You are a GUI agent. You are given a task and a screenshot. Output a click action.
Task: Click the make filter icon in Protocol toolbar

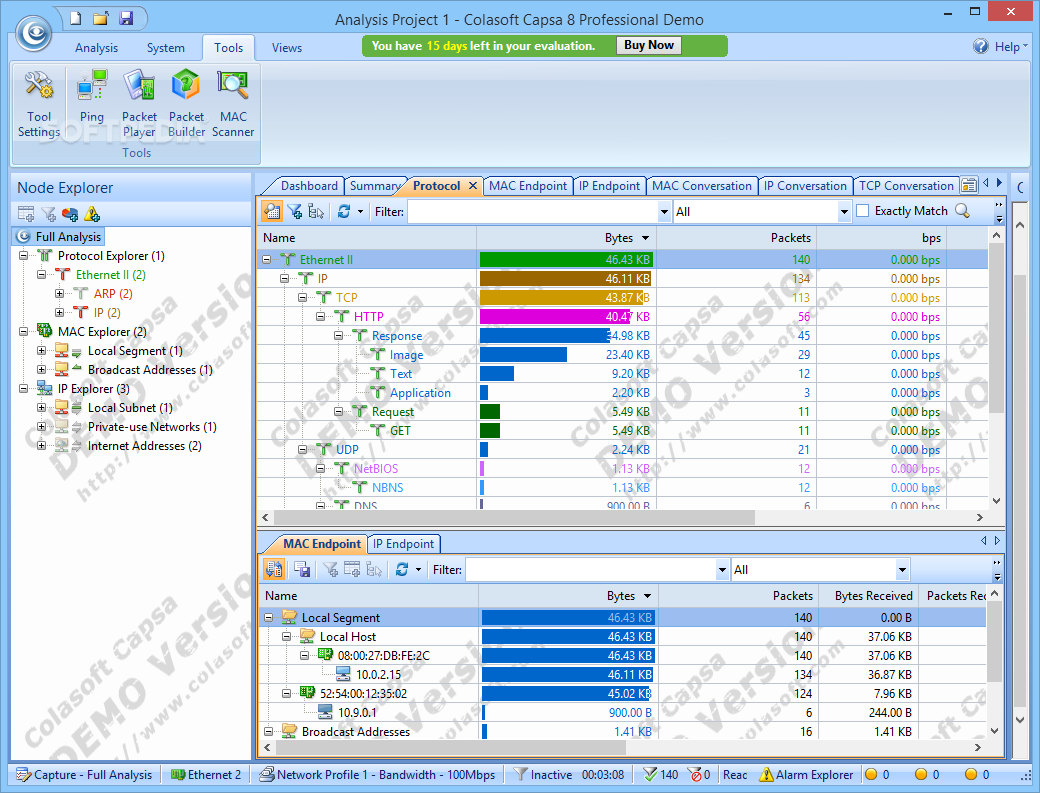point(295,212)
